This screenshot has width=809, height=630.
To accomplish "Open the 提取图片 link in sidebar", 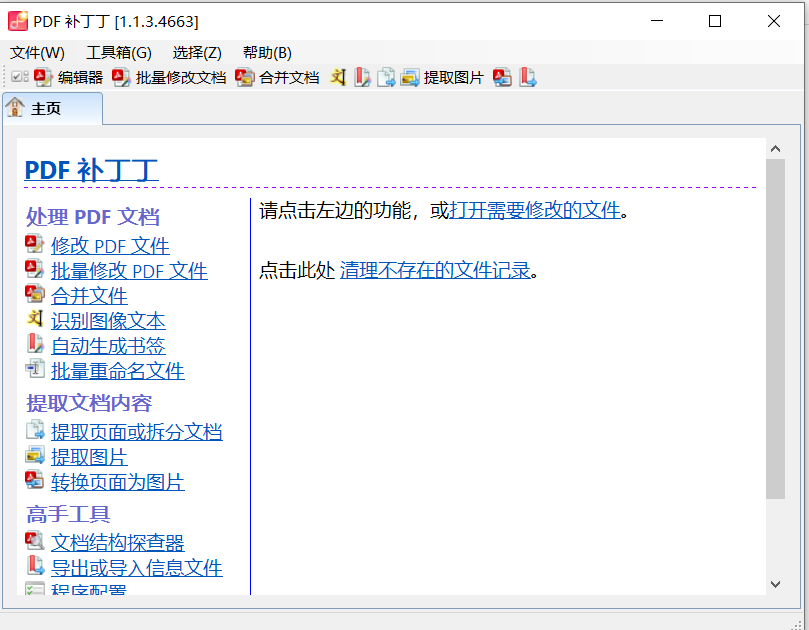I will [89, 457].
